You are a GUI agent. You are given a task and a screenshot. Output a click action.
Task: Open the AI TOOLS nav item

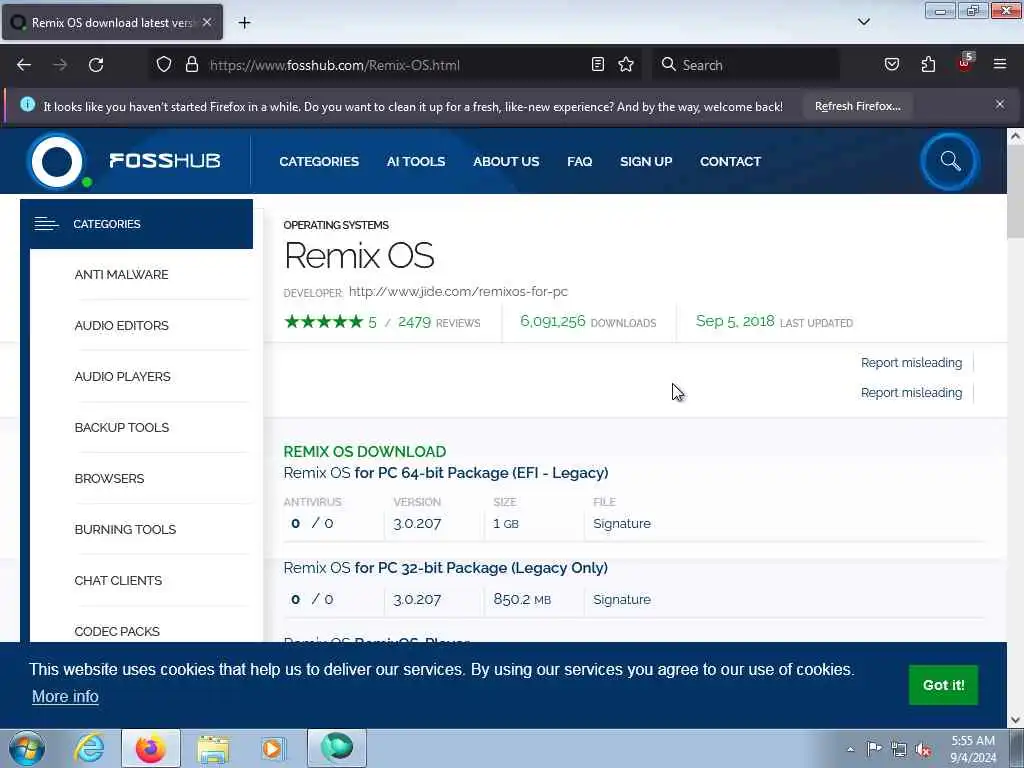(x=416, y=161)
